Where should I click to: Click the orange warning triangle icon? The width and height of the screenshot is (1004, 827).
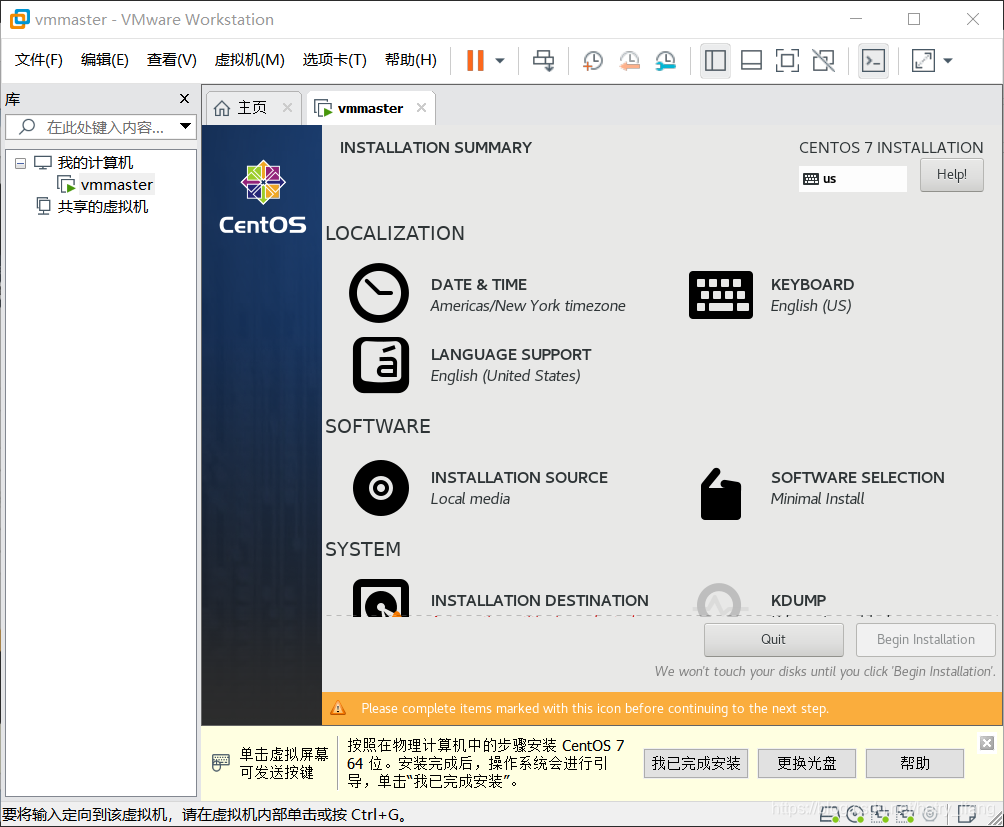[337, 708]
